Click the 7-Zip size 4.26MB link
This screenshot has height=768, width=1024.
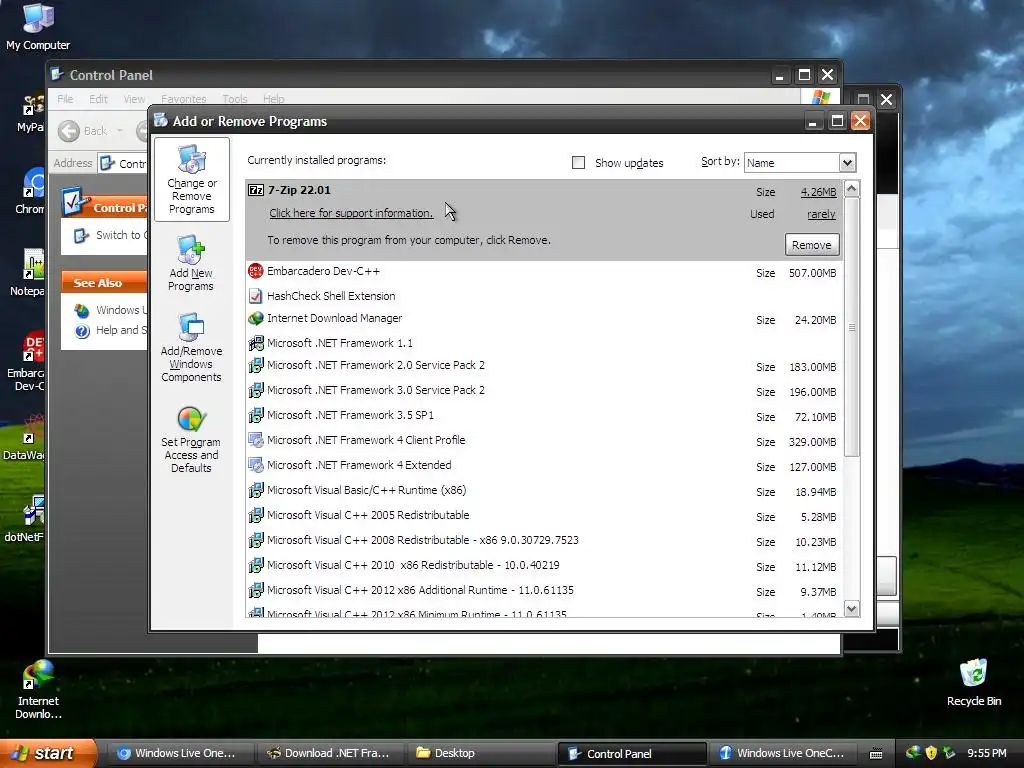click(818, 192)
